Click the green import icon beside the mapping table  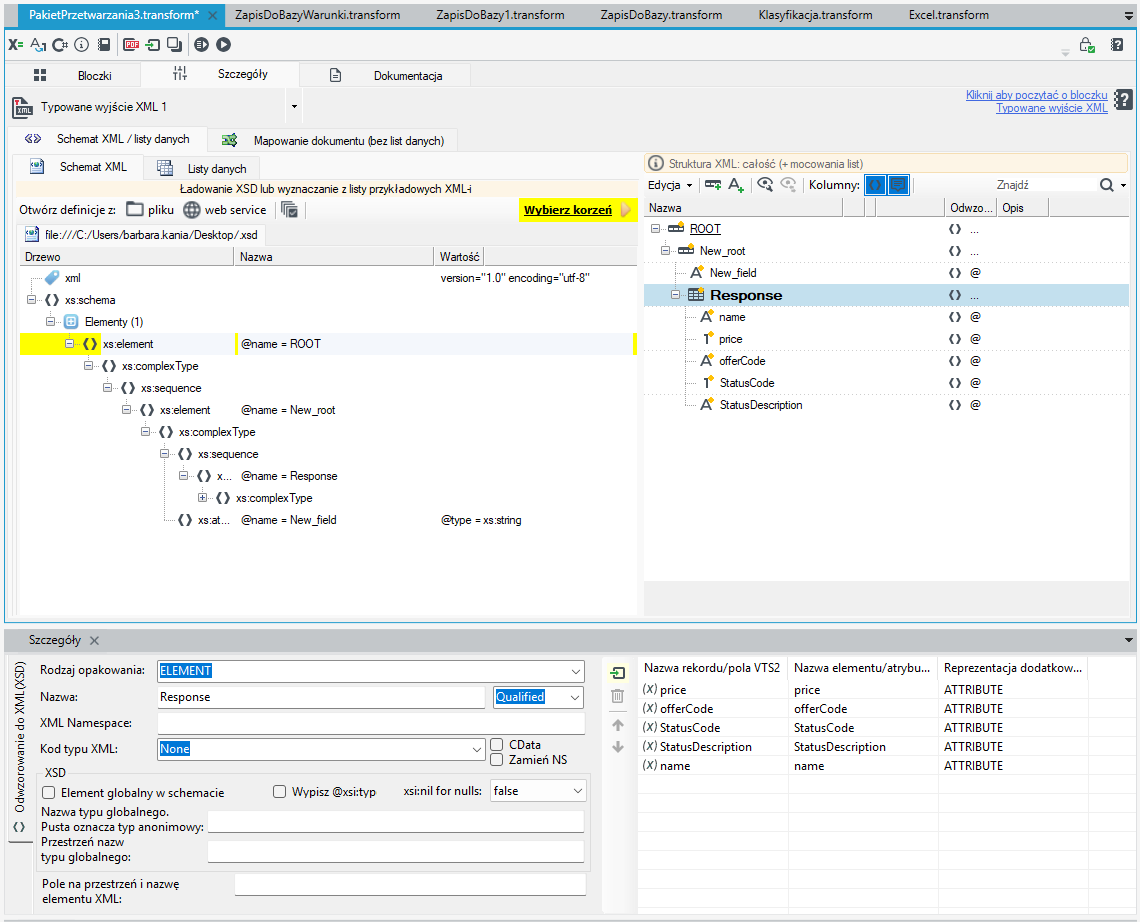click(618, 673)
